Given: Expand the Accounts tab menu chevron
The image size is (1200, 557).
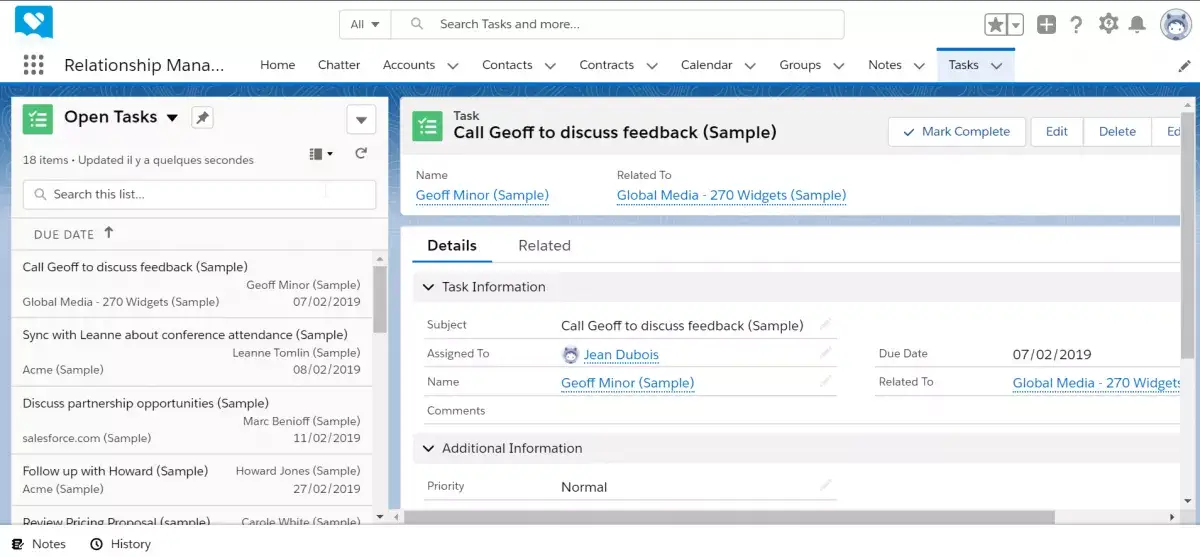Looking at the screenshot, I should [x=453, y=66].
